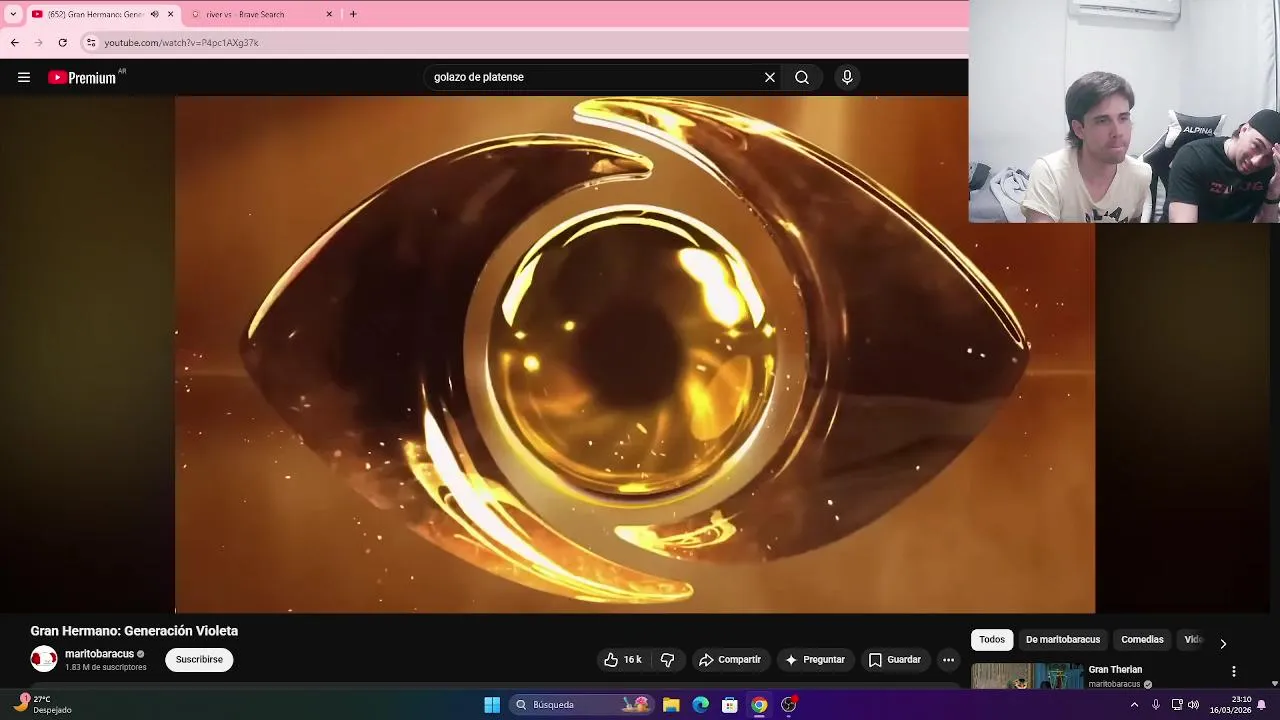The image size is (1280, 720).
Task: Open OBS Studio icon in the taskbar
Action: pyautogui.click(x=789, y=705)
